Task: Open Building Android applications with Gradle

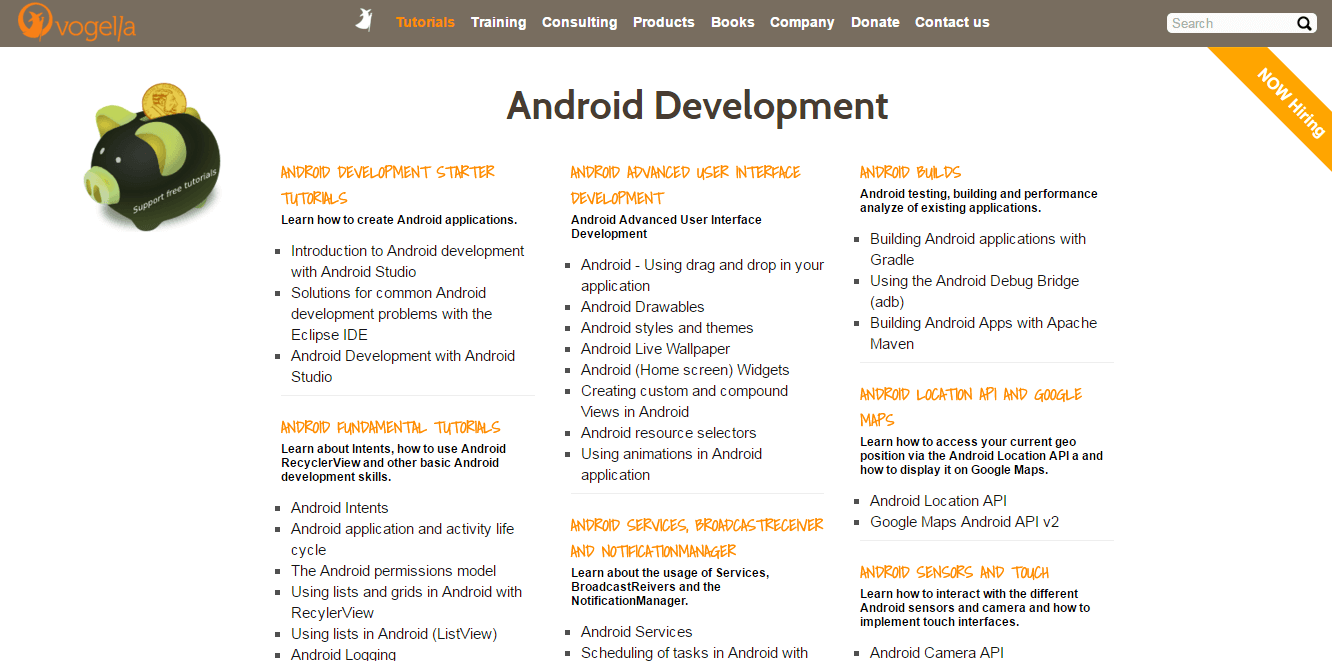Action: (x=978, y=249)
